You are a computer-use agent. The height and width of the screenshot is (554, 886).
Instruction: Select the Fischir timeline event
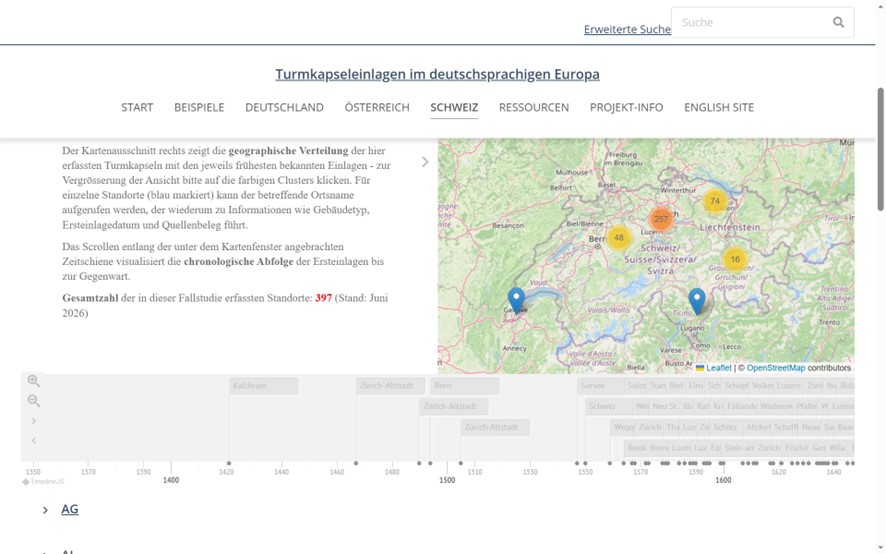click(x=797, y=448)
